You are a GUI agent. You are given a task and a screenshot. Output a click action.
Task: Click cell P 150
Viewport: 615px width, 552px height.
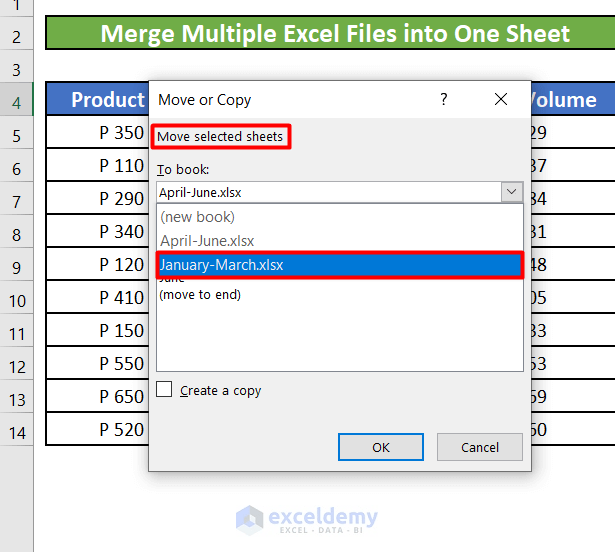click(x=98, y=330)
